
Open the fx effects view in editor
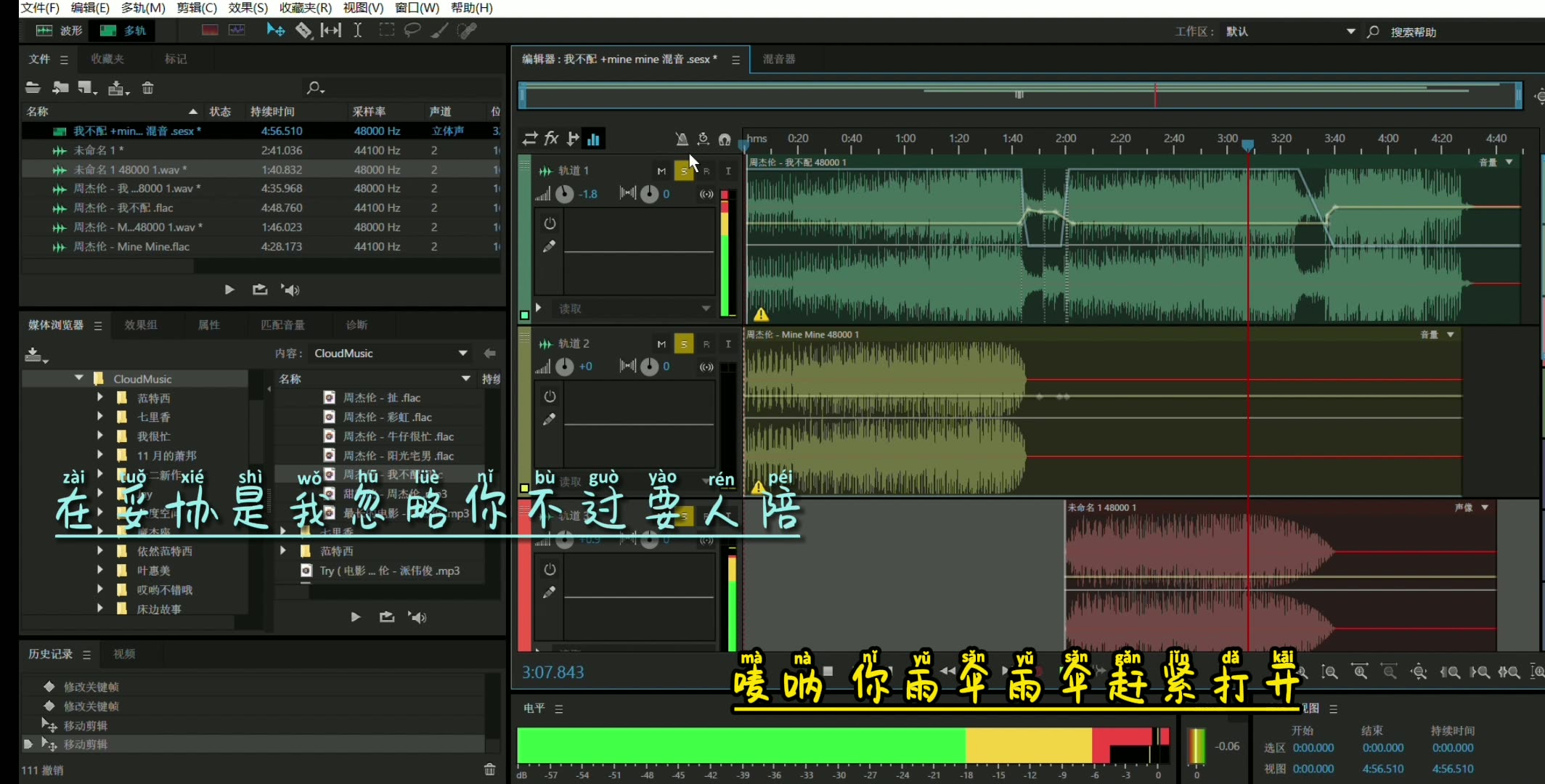tap(552, 138)
